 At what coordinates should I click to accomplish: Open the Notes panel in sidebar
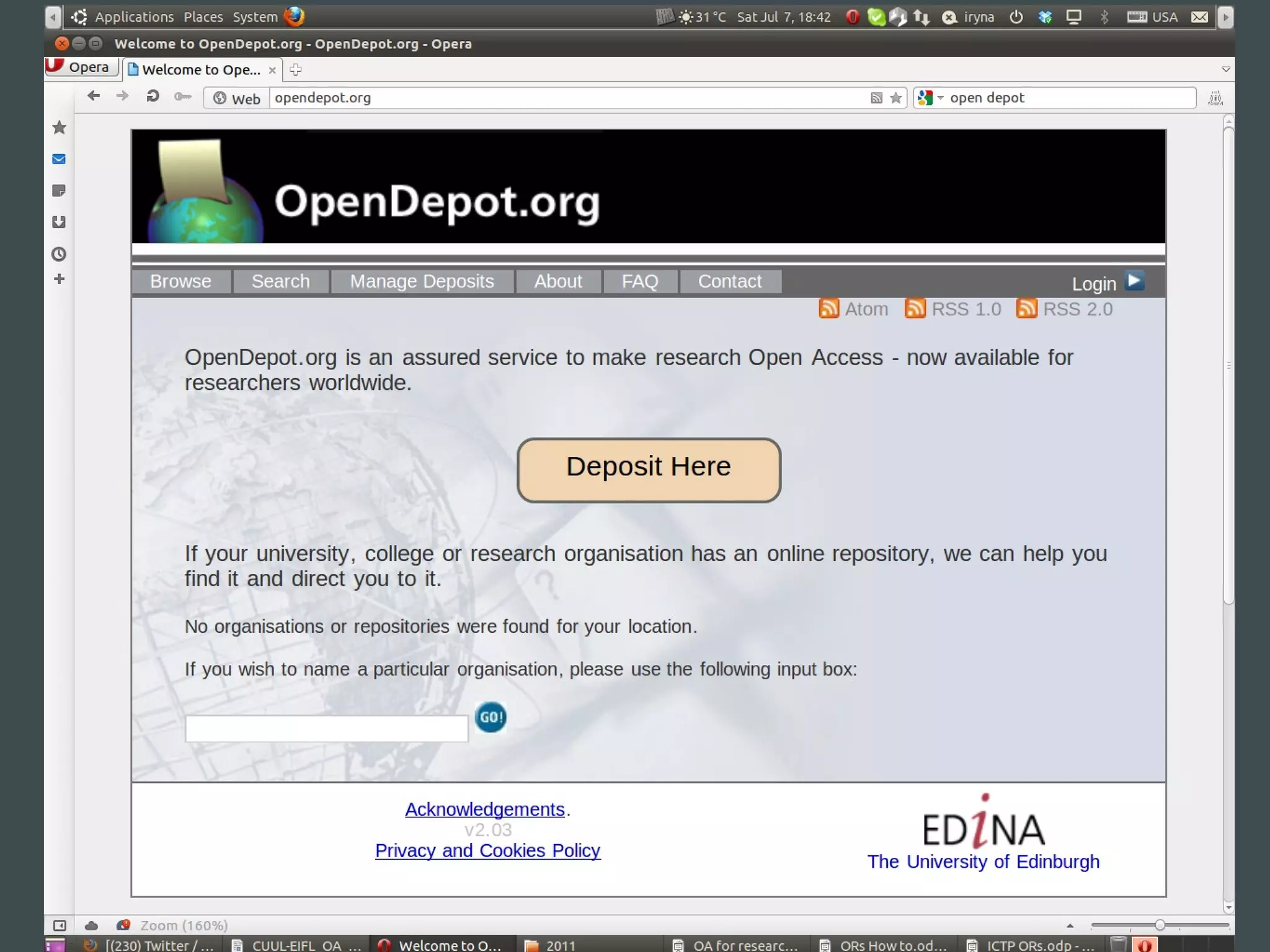click(59, 191)
